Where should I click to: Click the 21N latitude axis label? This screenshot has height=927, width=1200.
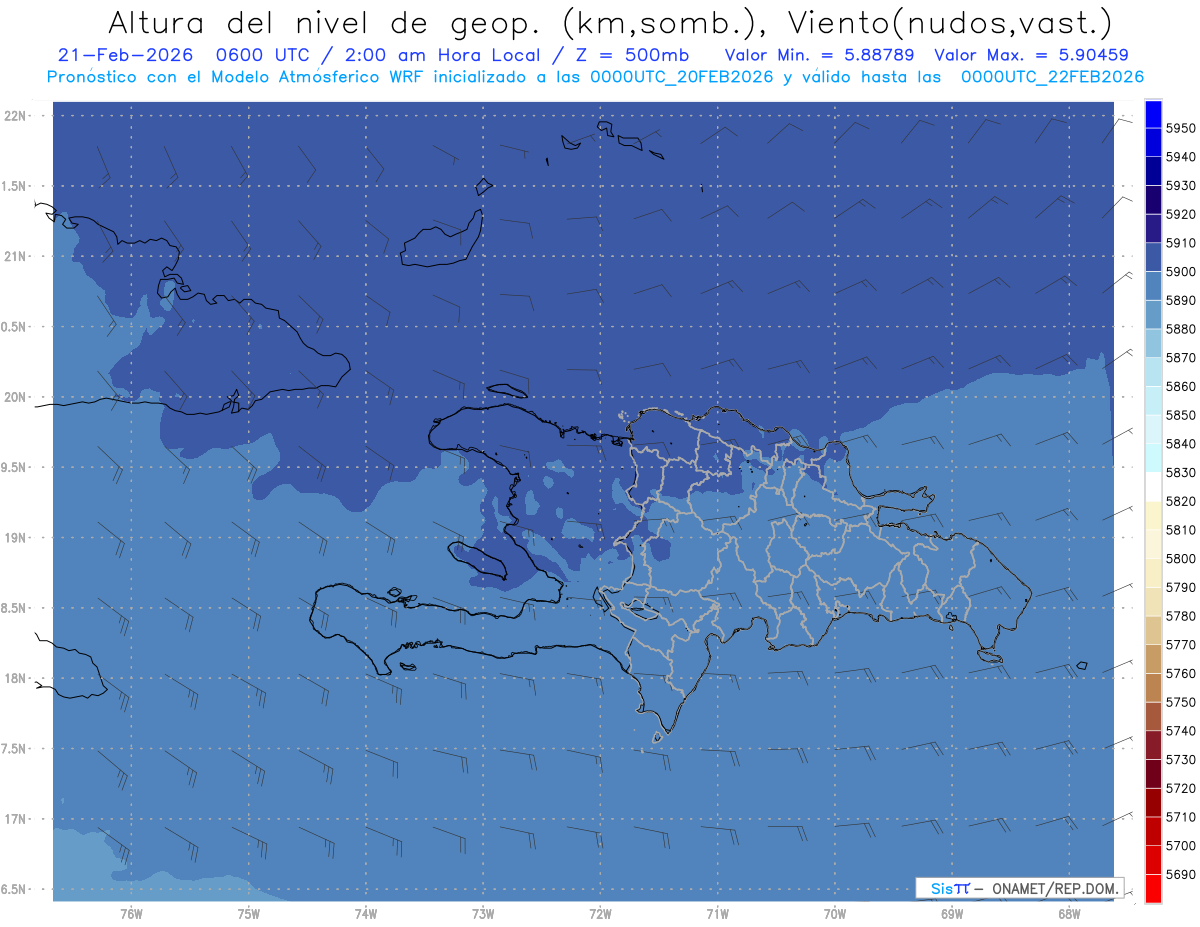pos(15,256)
